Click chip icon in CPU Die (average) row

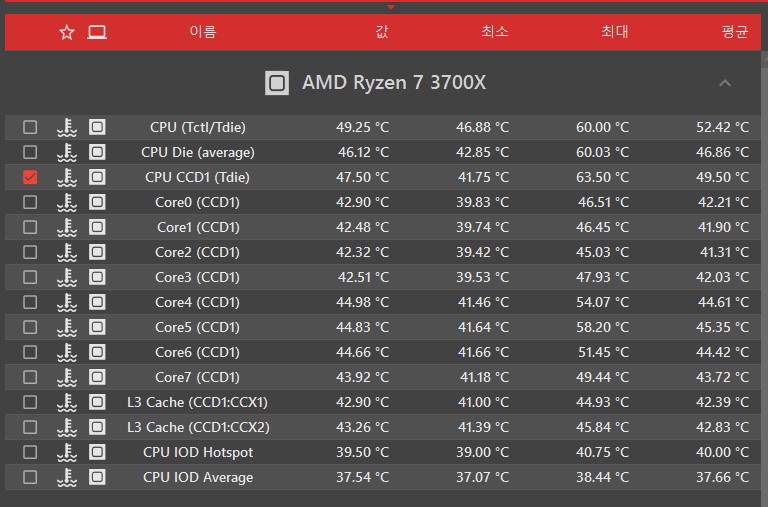pyautogui.click(x=97, y=152)
